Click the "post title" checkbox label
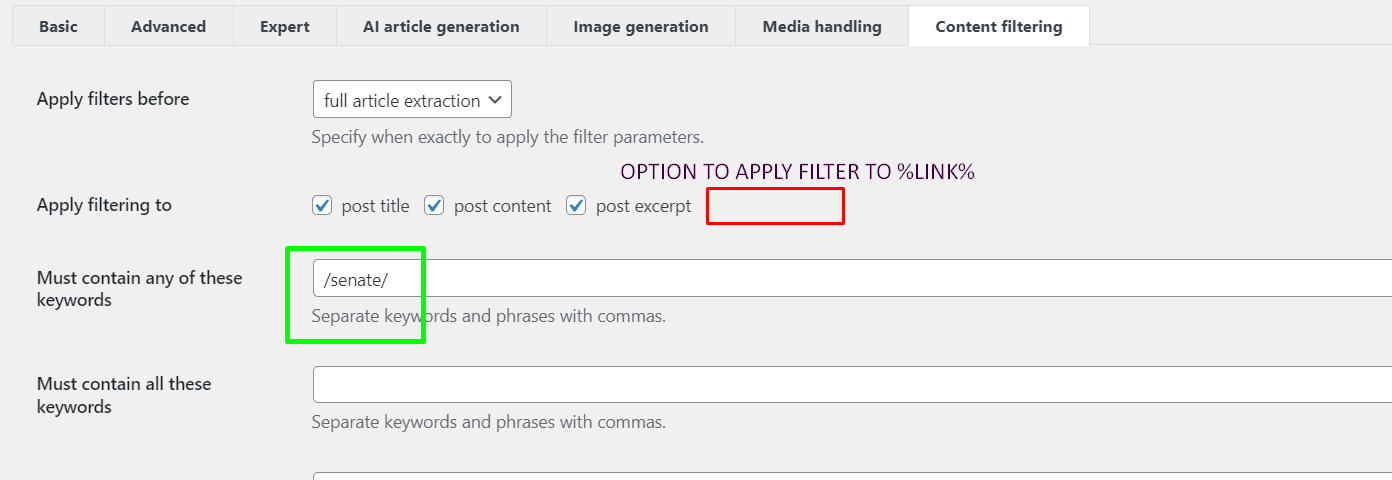This screenshot has height=480, width=1392. 375,206
